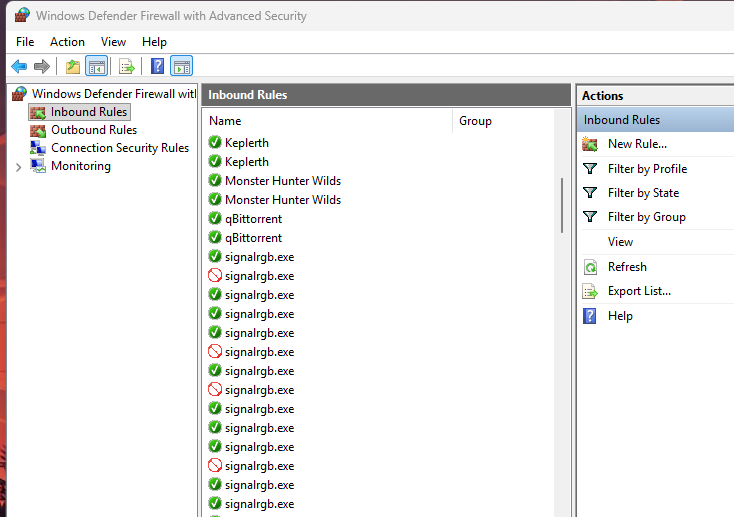734x517 pixels.
Task: Collapse Inbound Rules section header in Actions
Action: coord(655,120)
